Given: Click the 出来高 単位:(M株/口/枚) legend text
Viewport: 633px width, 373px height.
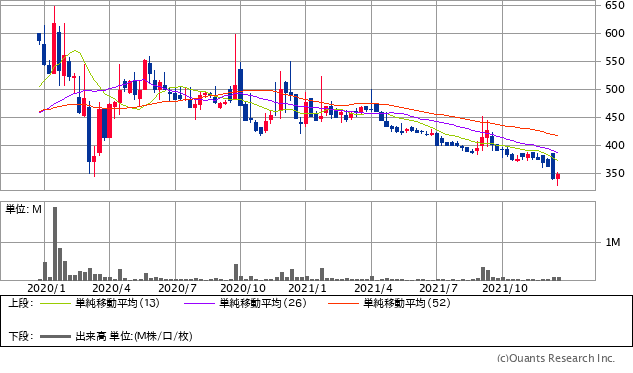Looking at the screenshot, I should tap(134, 336).
